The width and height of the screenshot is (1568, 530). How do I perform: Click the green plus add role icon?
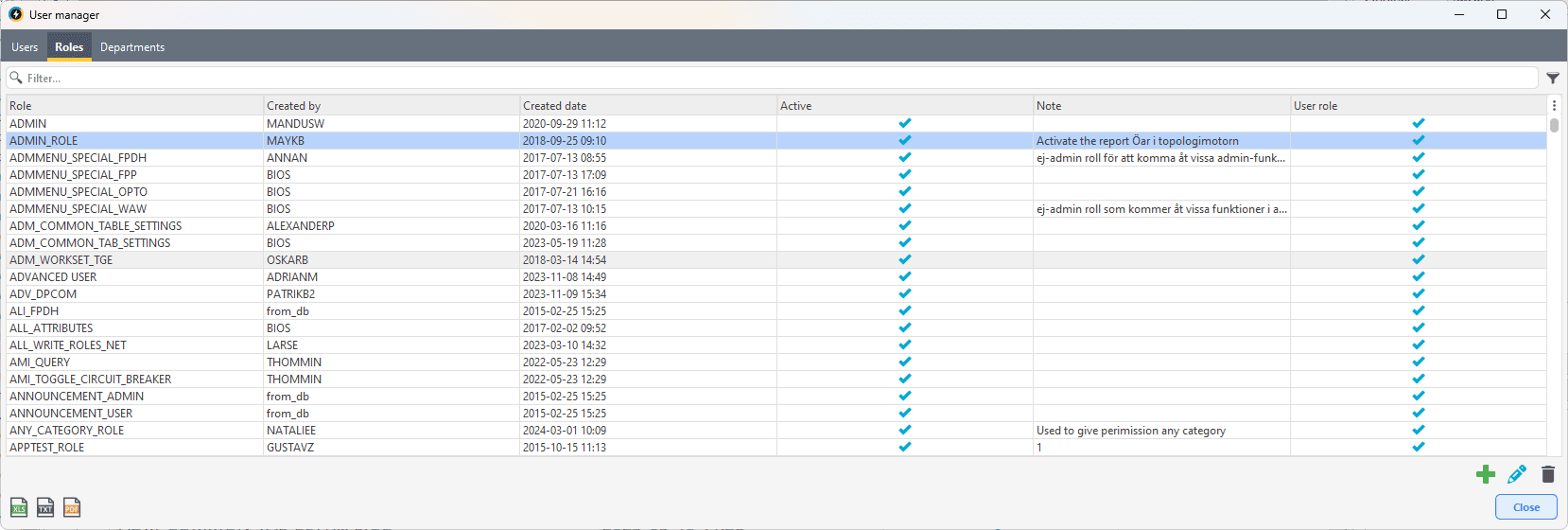click(1486, 474)
